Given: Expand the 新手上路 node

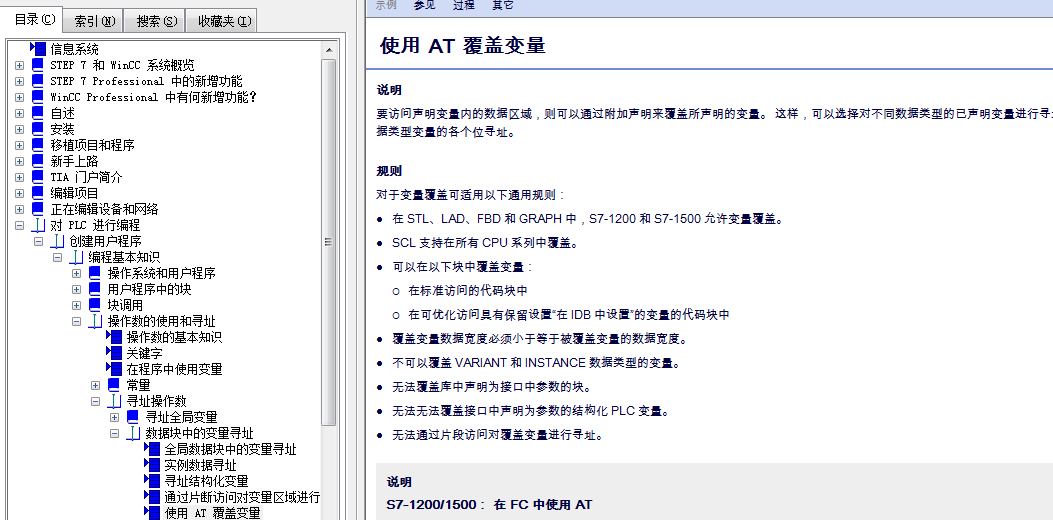Looking at the screenshot, I should 19,161.
